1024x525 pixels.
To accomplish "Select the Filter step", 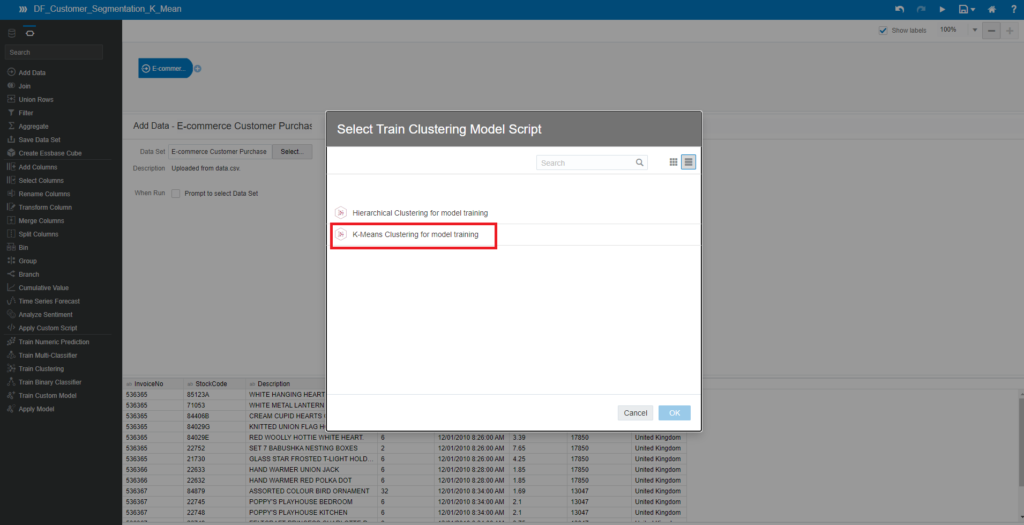I will point(25,113).
